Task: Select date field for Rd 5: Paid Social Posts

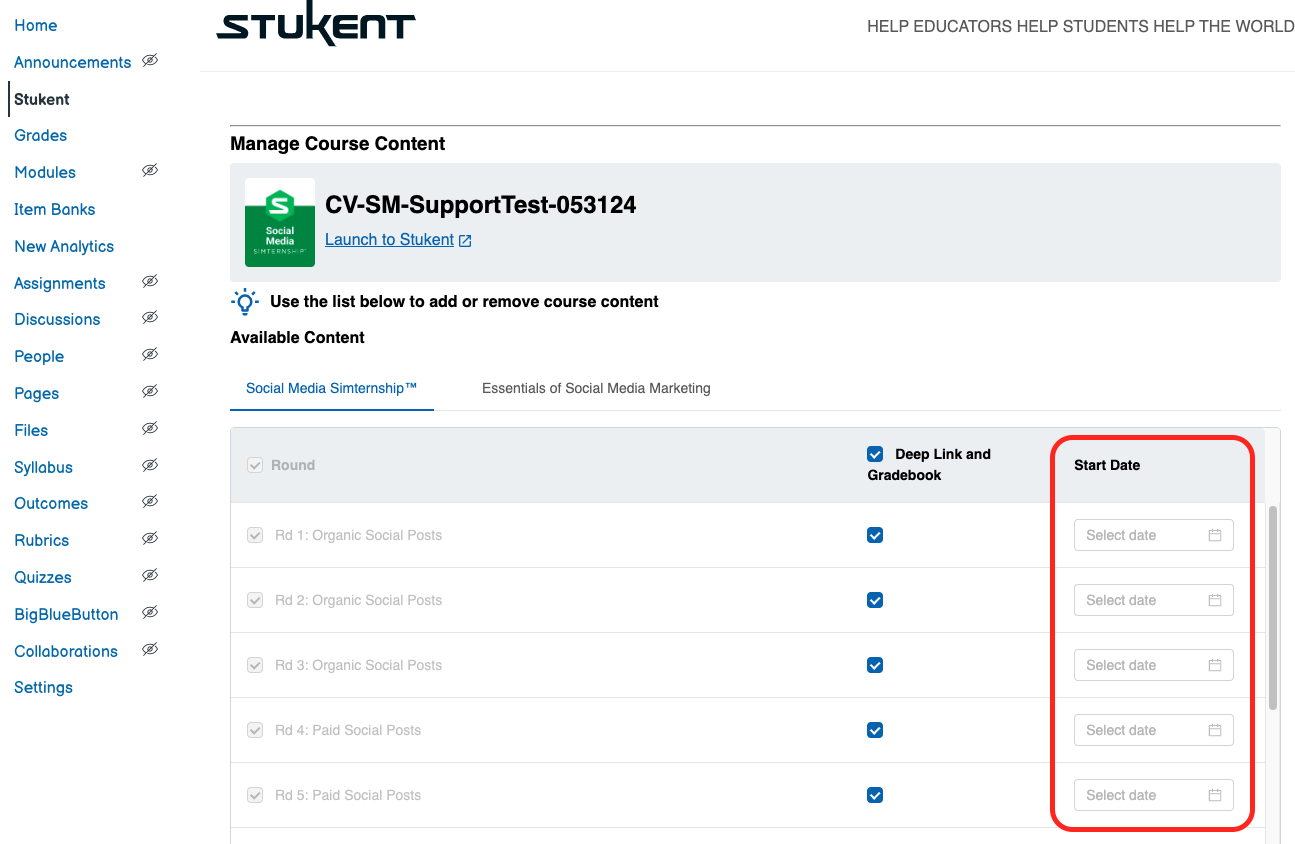Action: point(1154,795)
